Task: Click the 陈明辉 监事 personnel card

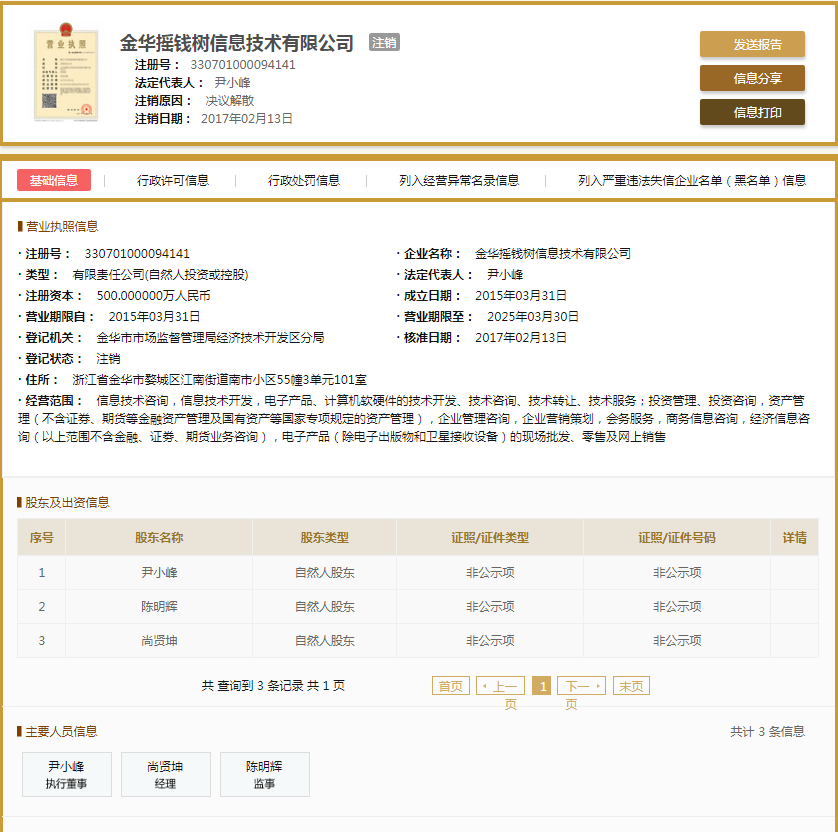Action: coord(264,774)
